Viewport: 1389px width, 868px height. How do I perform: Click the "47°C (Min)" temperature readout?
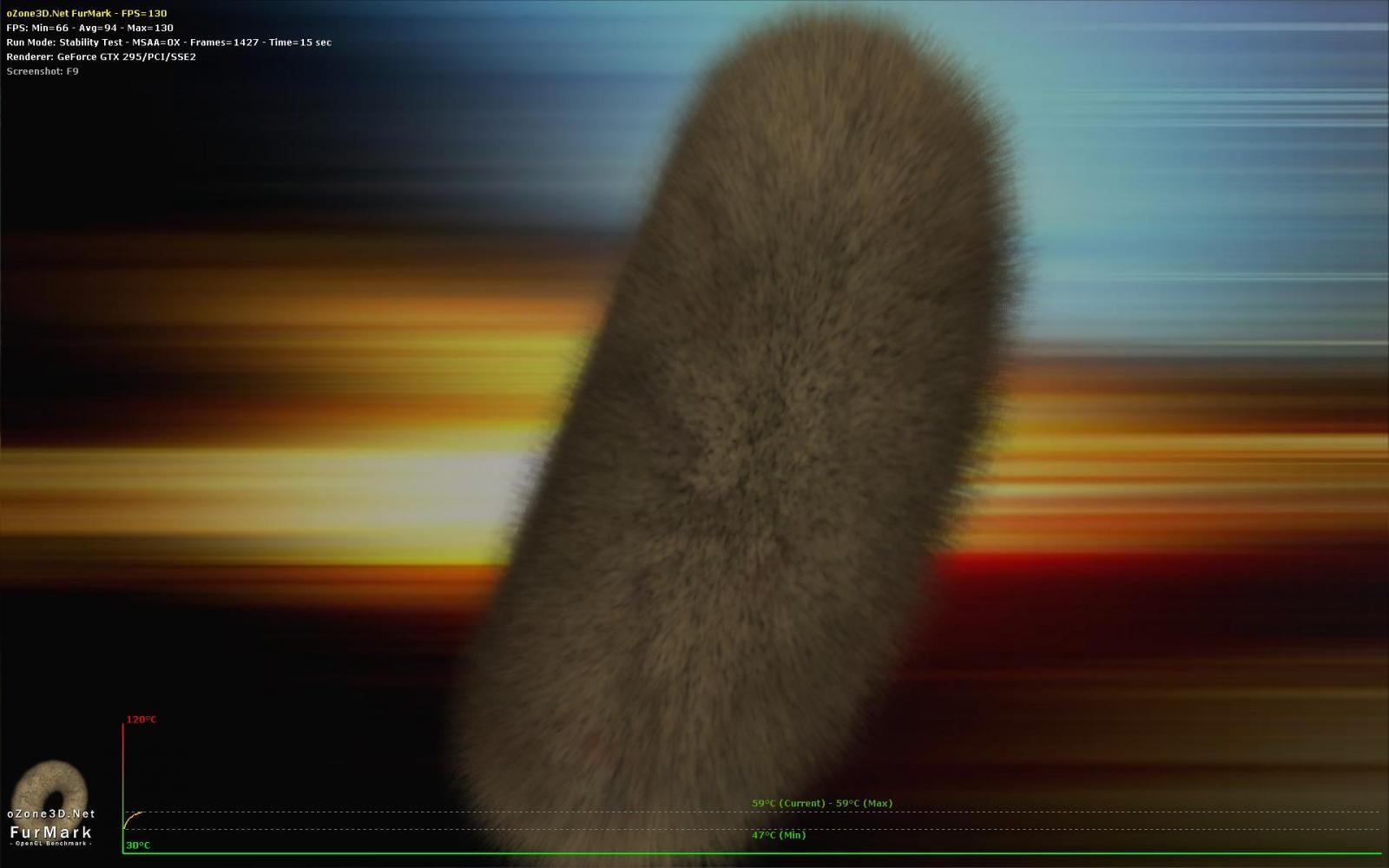point(779,835)
